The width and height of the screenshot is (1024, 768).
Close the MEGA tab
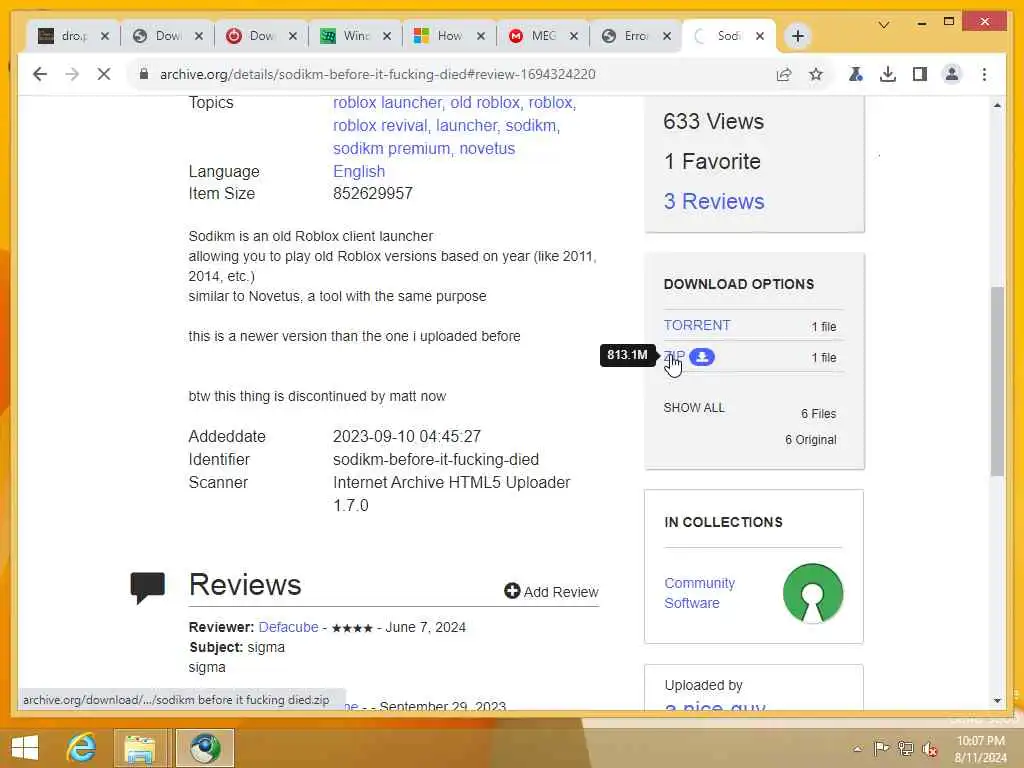[x=573, y=36]
